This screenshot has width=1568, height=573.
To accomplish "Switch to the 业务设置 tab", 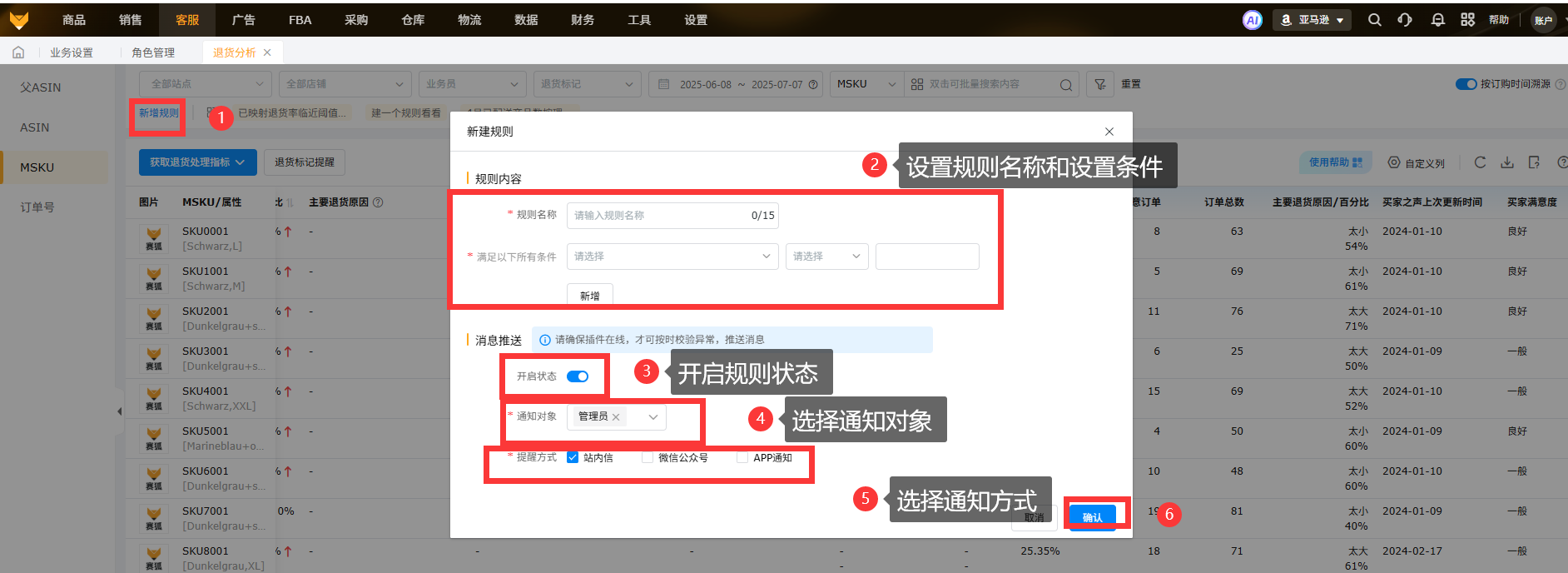I will pos(72,52).
